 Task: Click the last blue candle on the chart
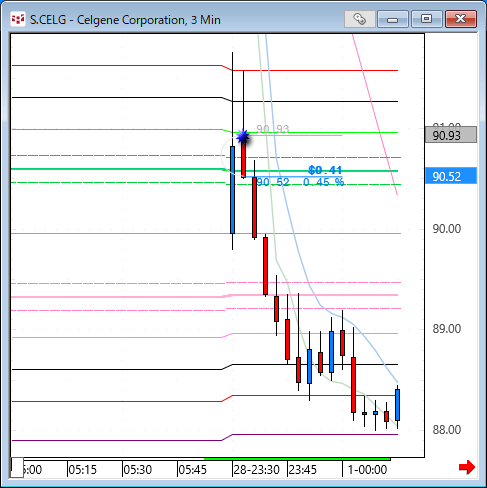click(397, 405)
